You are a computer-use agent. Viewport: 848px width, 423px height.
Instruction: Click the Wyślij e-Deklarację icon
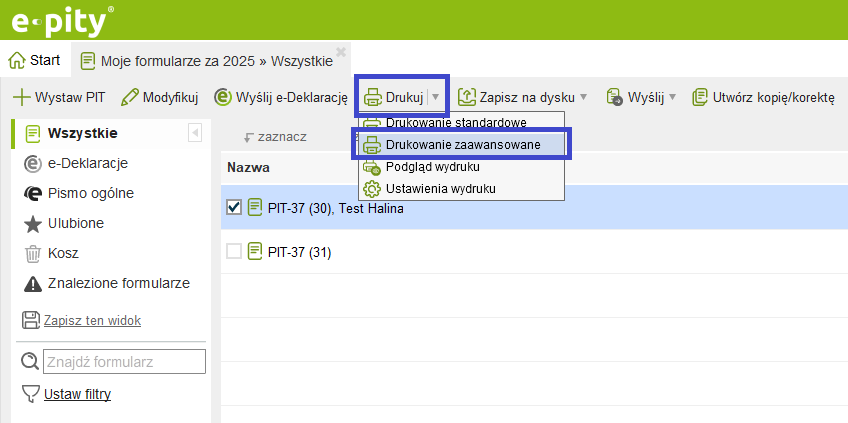tap(222, 97)
